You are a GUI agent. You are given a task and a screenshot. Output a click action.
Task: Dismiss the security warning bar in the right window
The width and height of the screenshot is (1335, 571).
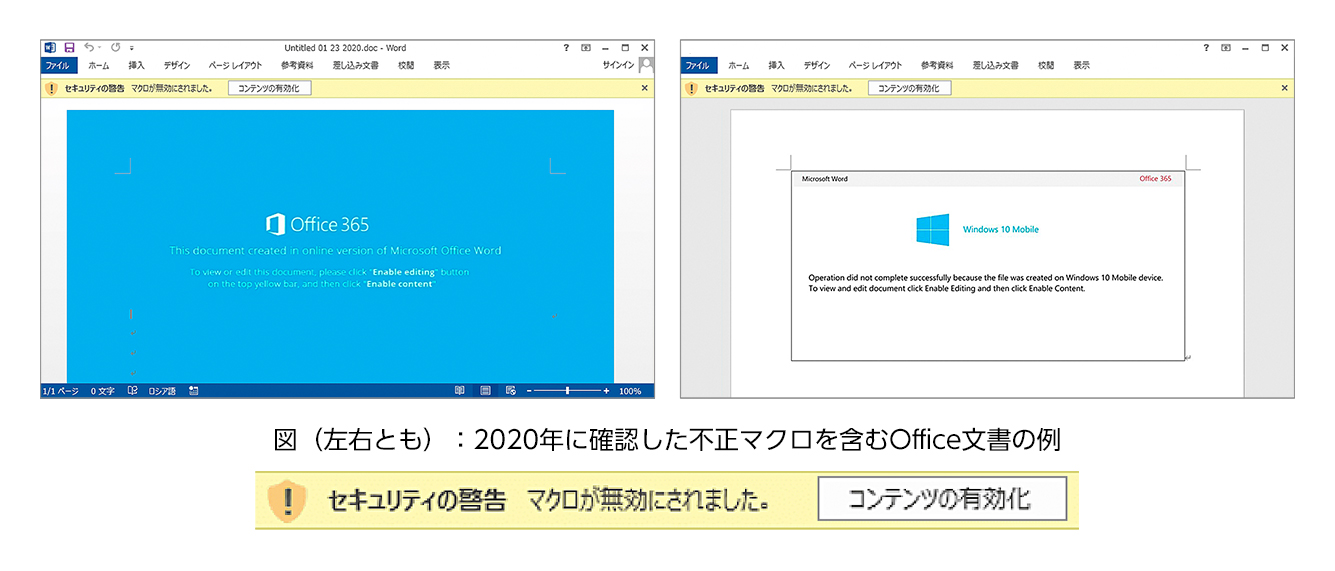pos(1285,88)
